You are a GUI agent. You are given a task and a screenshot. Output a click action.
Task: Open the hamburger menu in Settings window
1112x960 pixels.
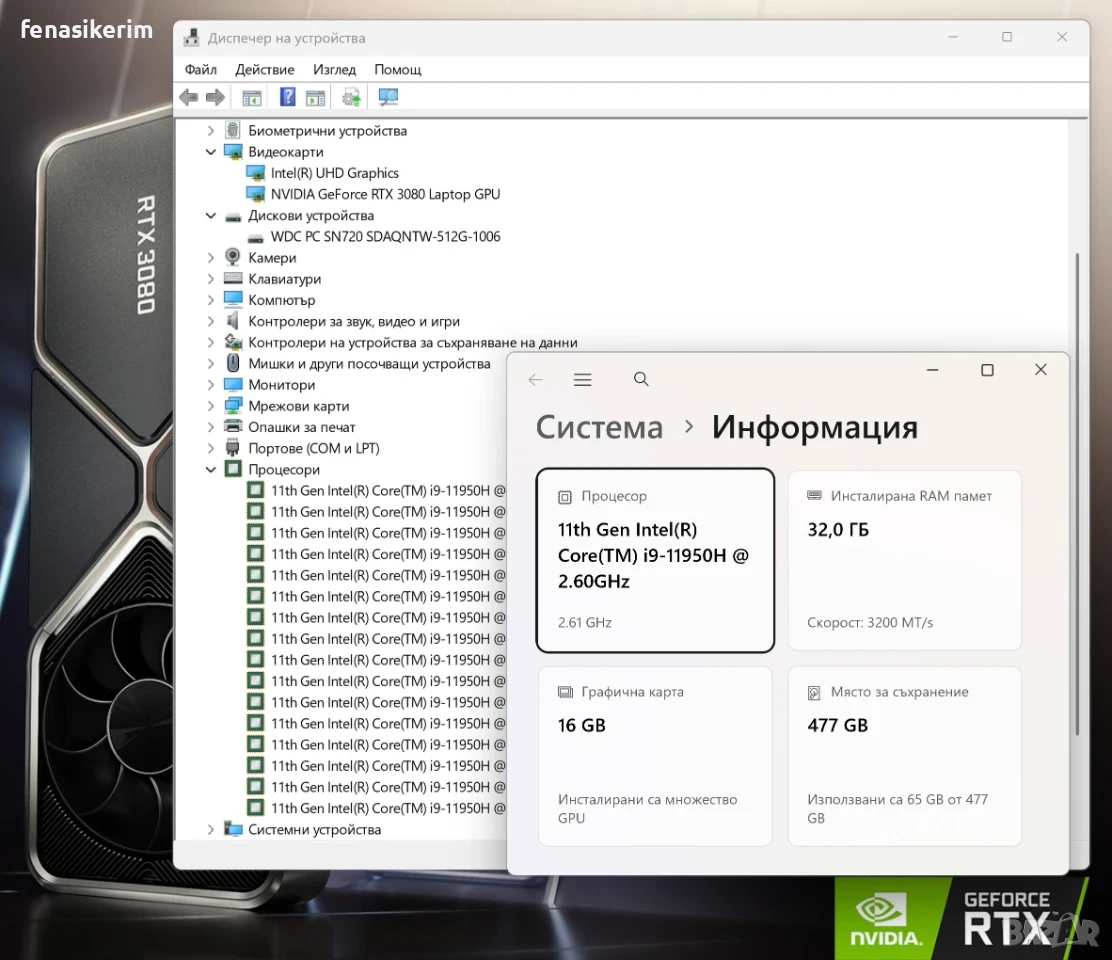pos(582,380)
